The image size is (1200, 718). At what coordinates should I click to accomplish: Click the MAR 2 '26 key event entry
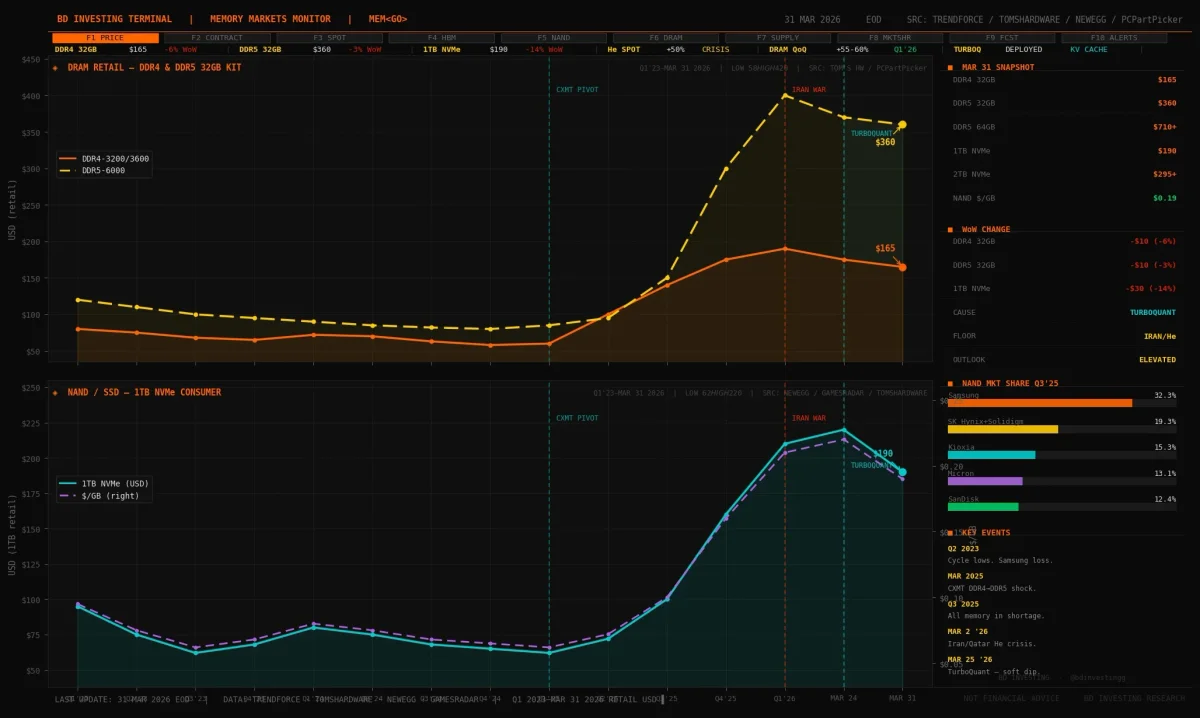(x=994, y=638)
